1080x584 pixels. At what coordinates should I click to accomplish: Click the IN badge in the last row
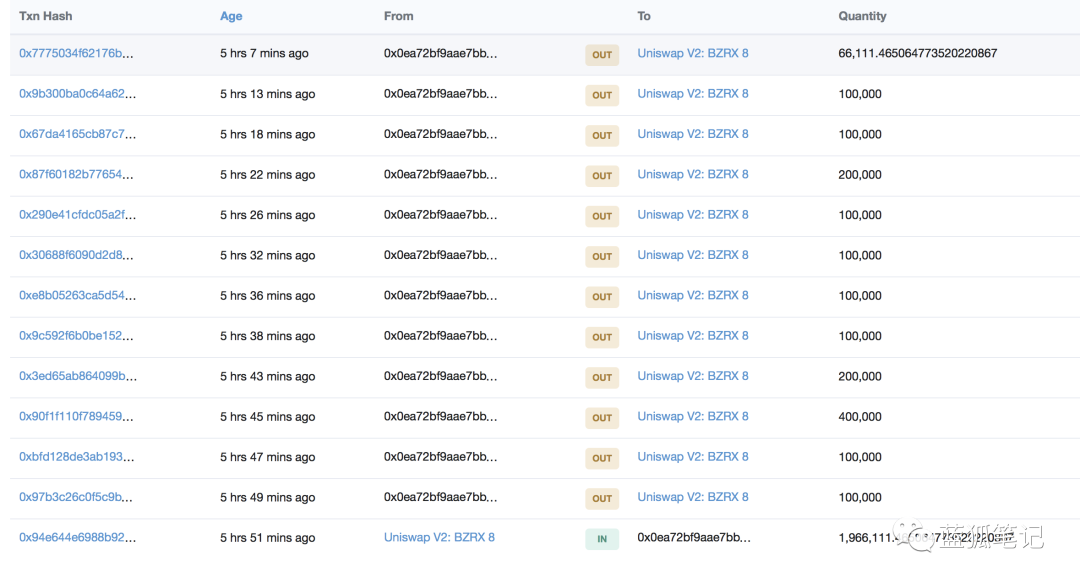click(x=602, y=539)
